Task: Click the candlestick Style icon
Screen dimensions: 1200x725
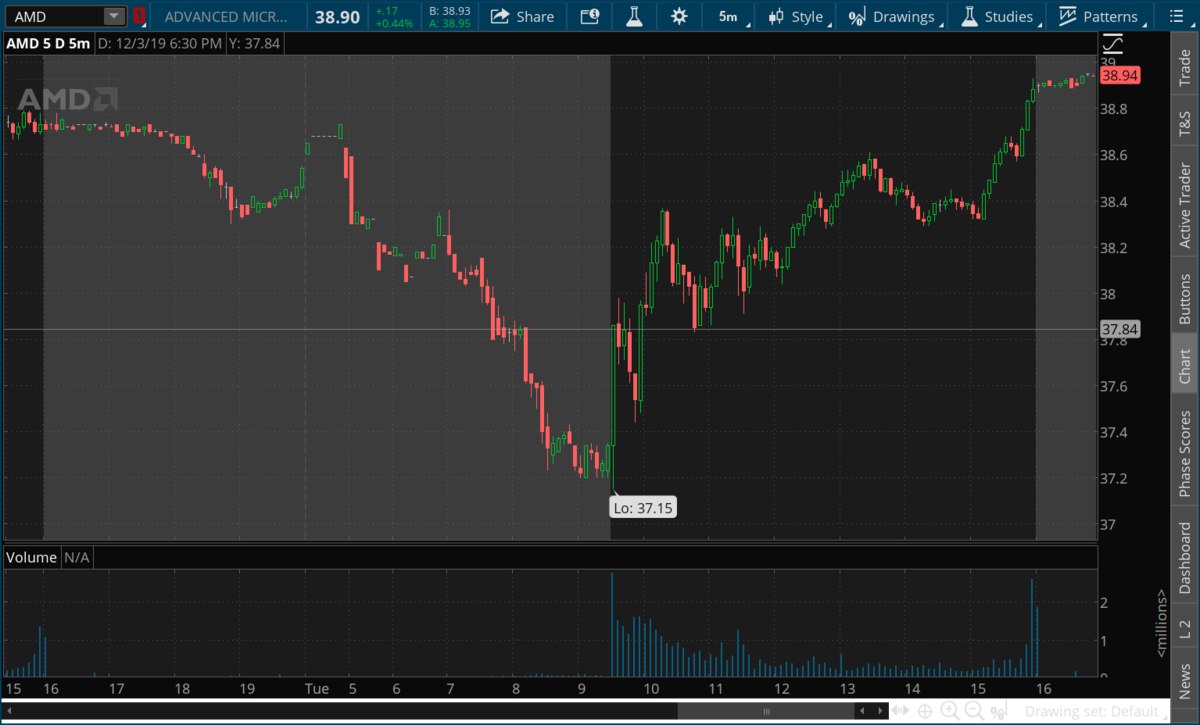Action: [777, 16]
